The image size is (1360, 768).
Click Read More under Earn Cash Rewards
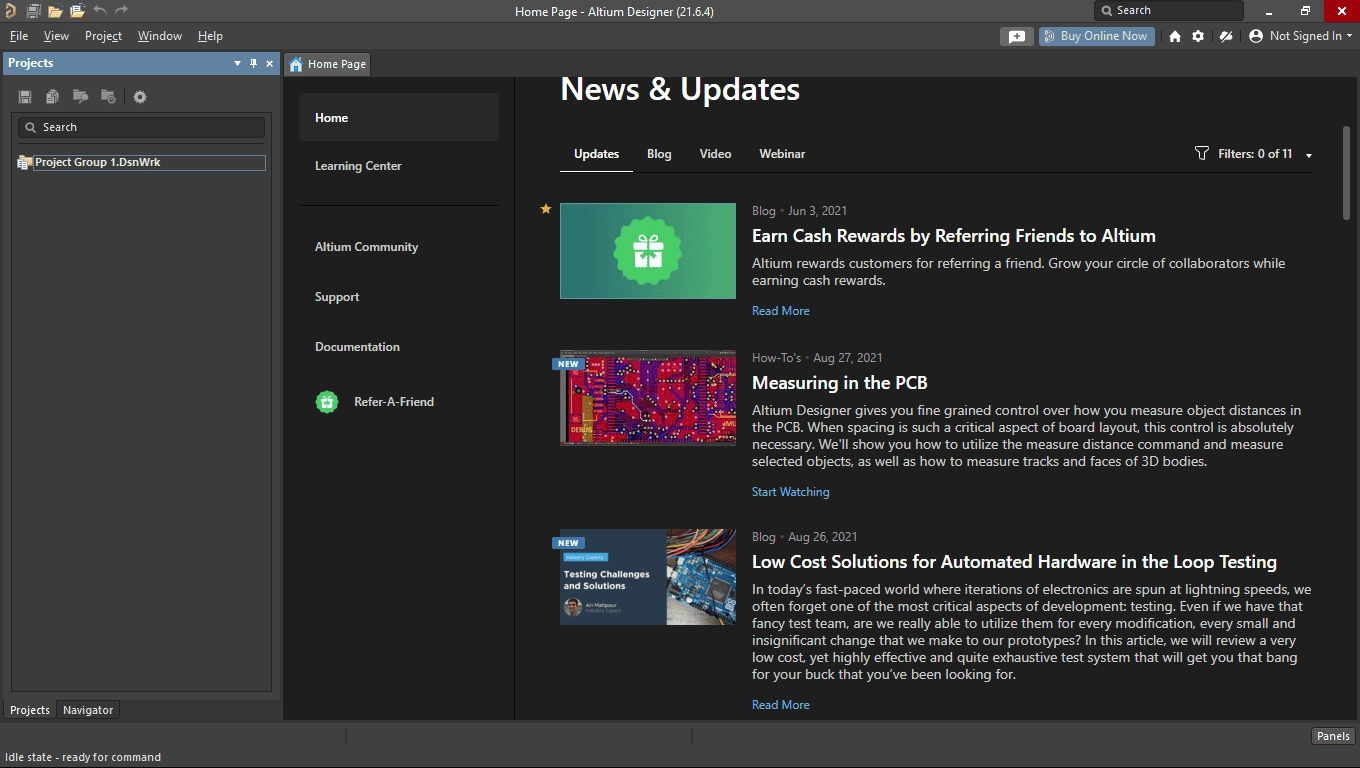pos(781,311)
